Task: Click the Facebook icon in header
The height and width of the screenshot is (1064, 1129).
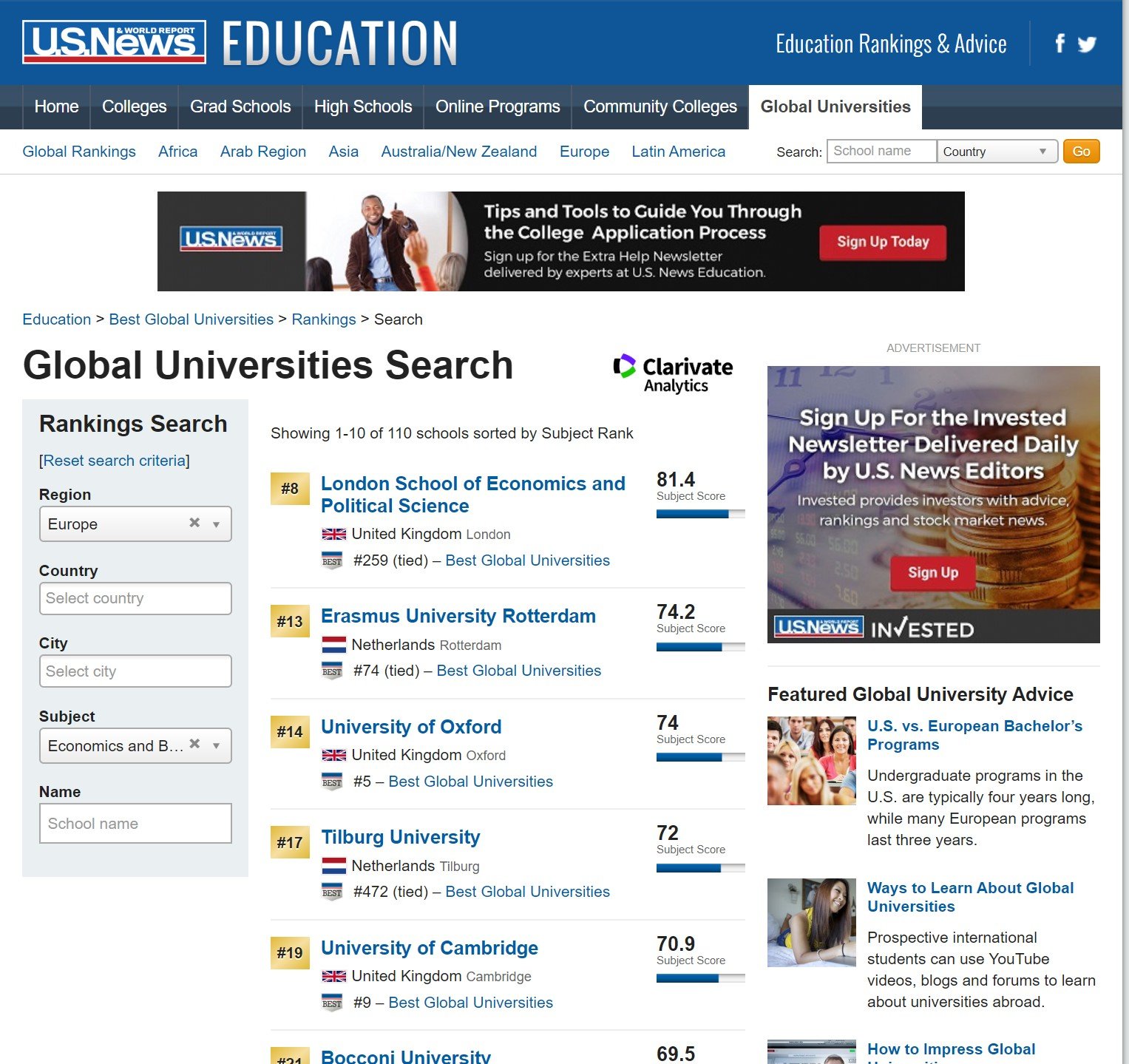Action: (x=1060, y=44)
